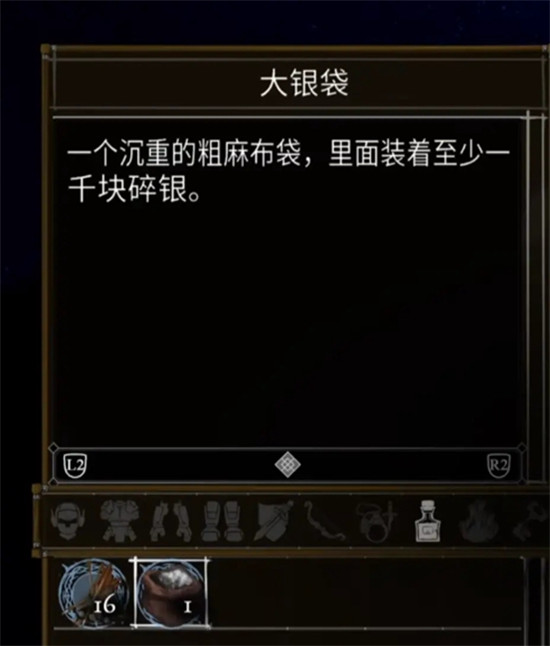Filter inventory by gloves icon
Viewport: 550px width, 646px height.
point(170,521)
